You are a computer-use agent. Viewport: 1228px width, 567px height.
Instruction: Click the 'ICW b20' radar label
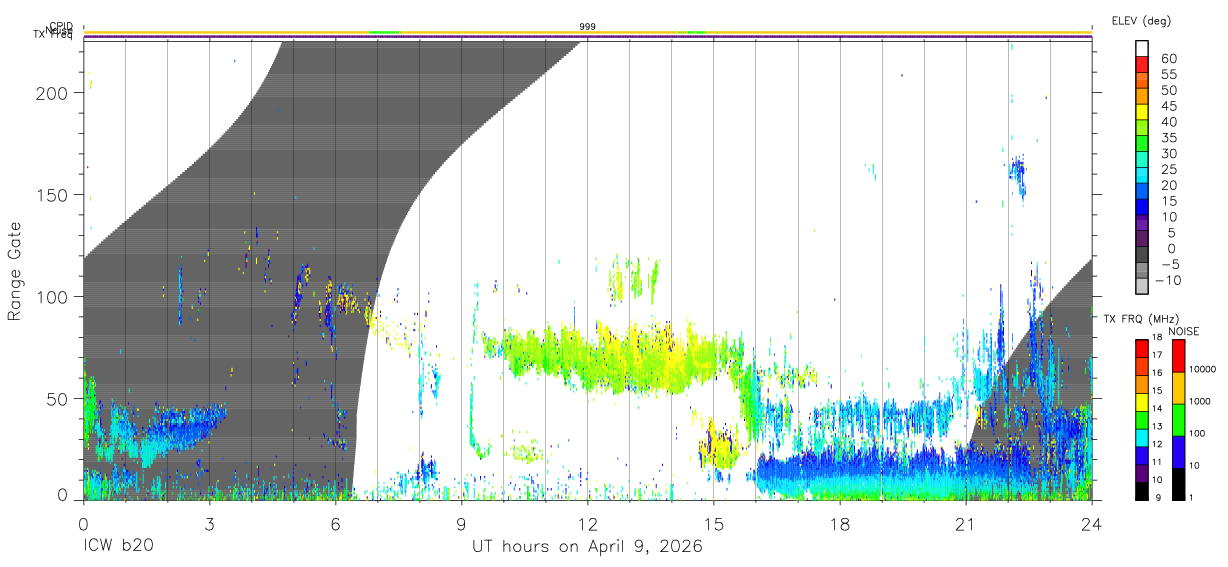pyautogui.click(x=117, y=547)
